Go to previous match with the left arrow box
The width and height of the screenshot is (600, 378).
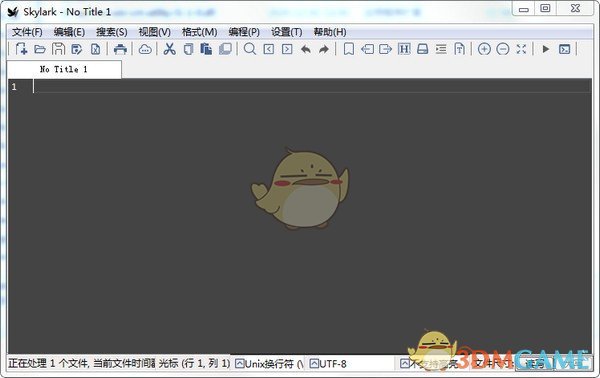tap(269, 49)
